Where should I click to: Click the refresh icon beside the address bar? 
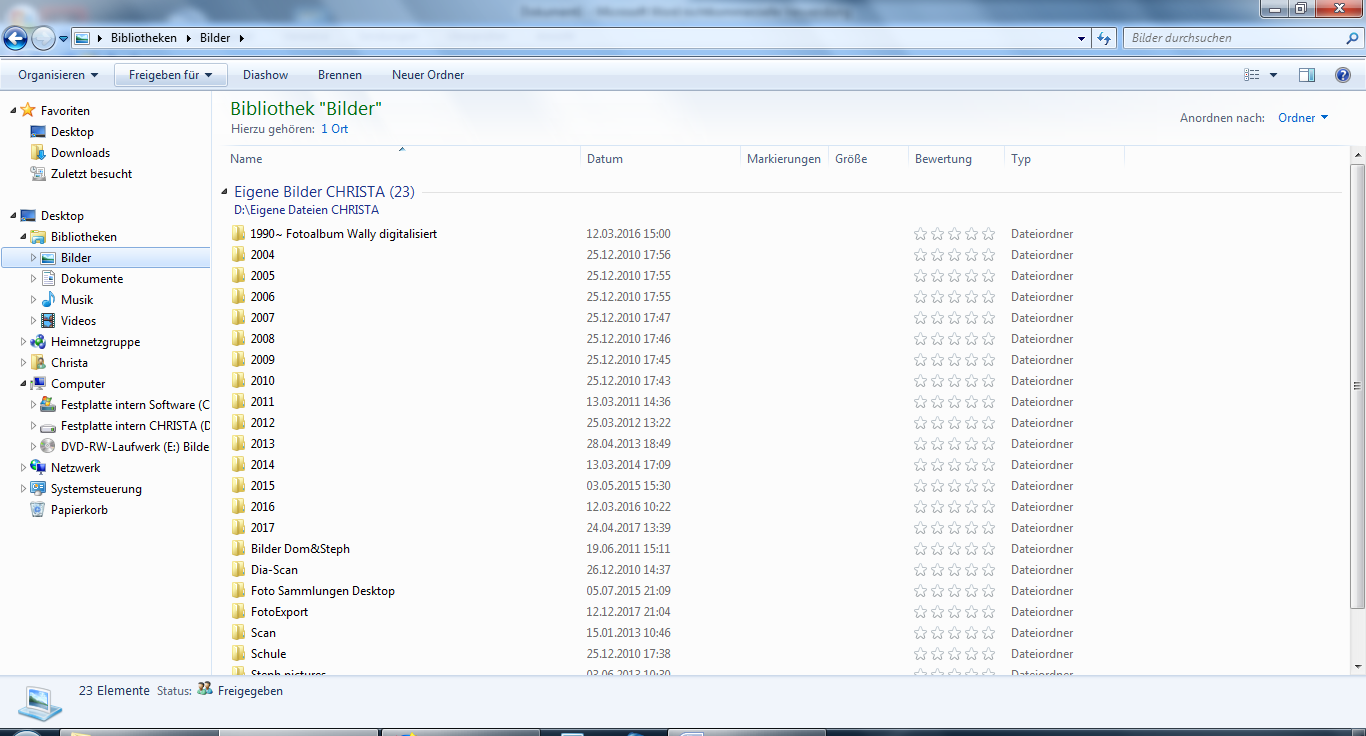pyautogui.click(x=1104, y=38)
